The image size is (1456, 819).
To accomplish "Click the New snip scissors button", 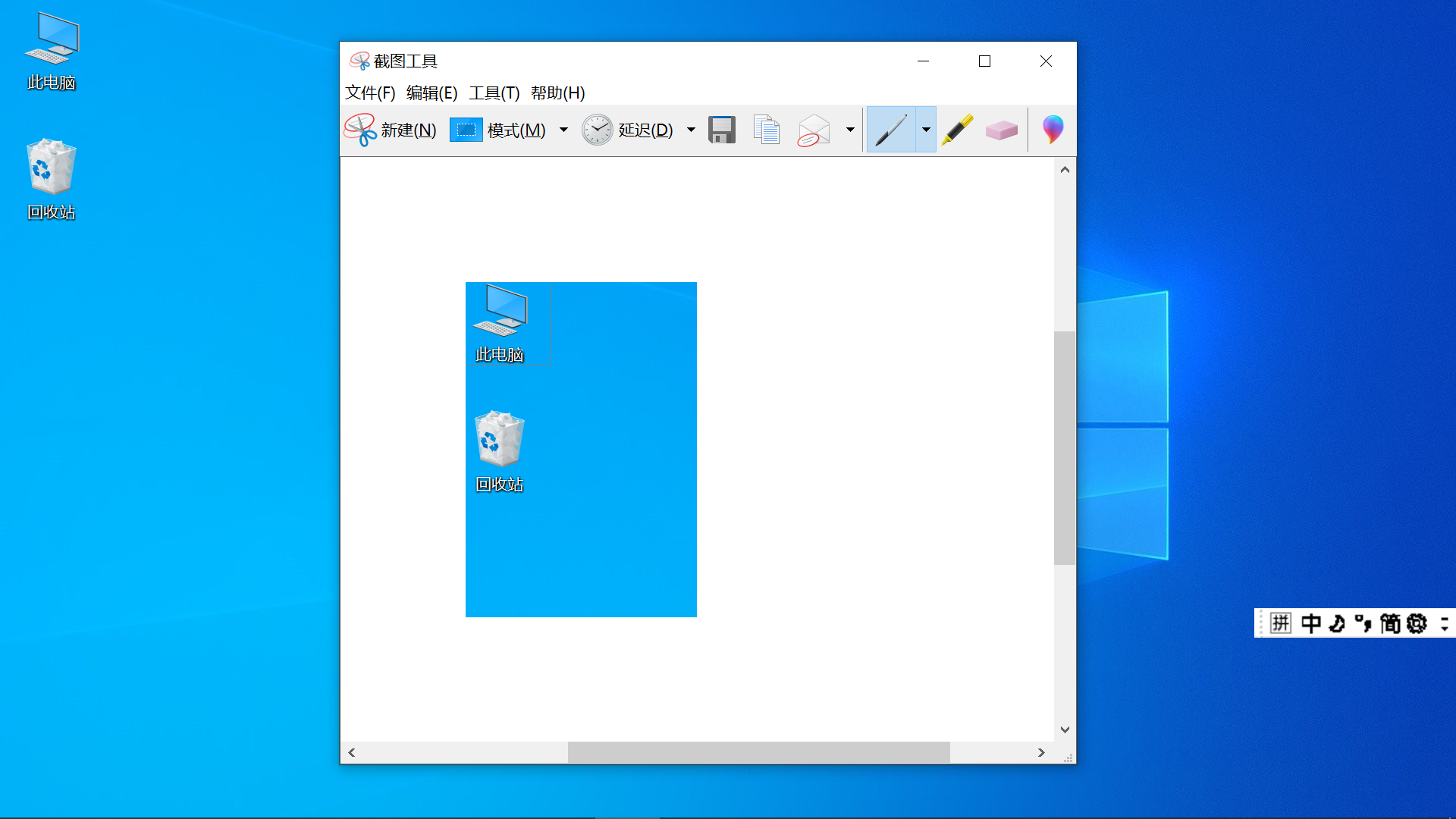I will click(391, 130).
